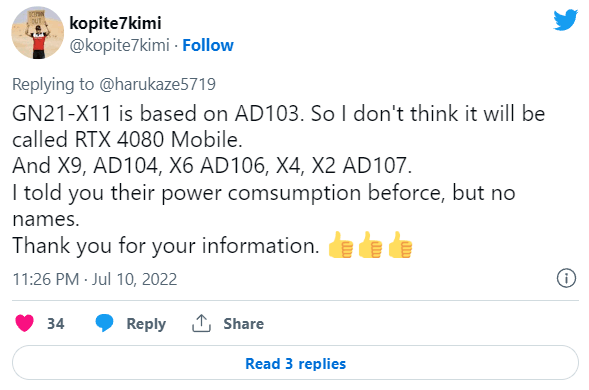Like the tweet with the heart icon
Image resolution: width=589 pixels, height=390 pixels.
click(24, 323)
